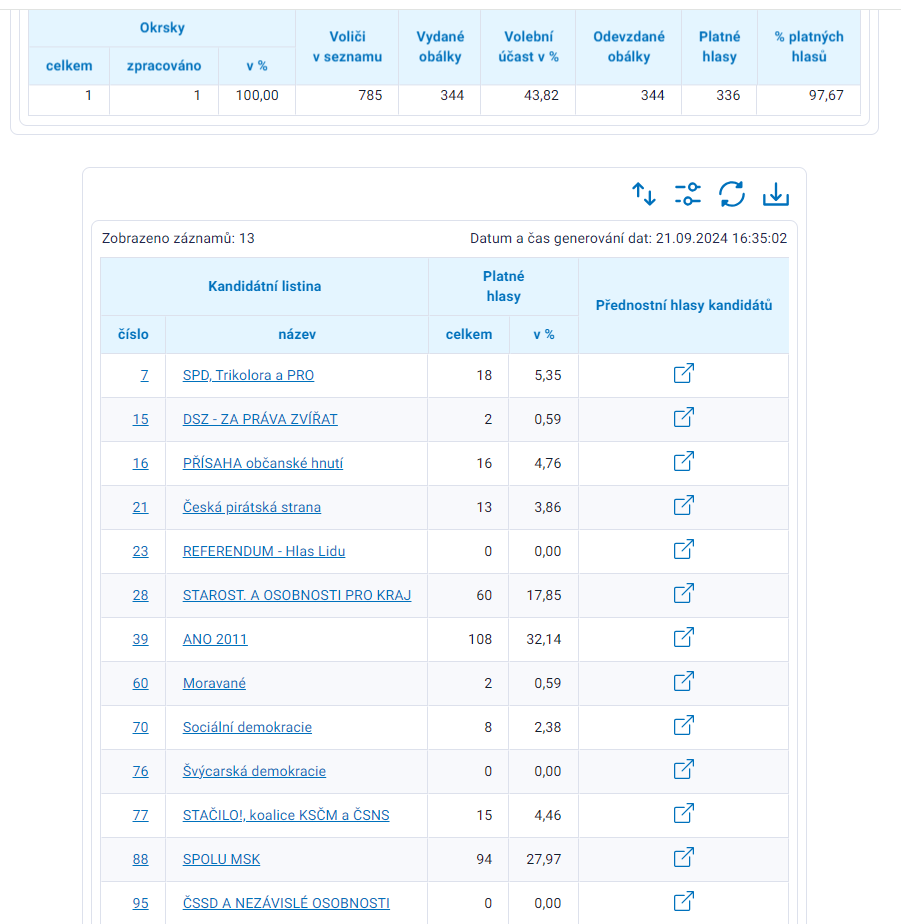Open preferential votes for DSZ - ZA PRÁVA ZVÍŘAT

(684, 417)
